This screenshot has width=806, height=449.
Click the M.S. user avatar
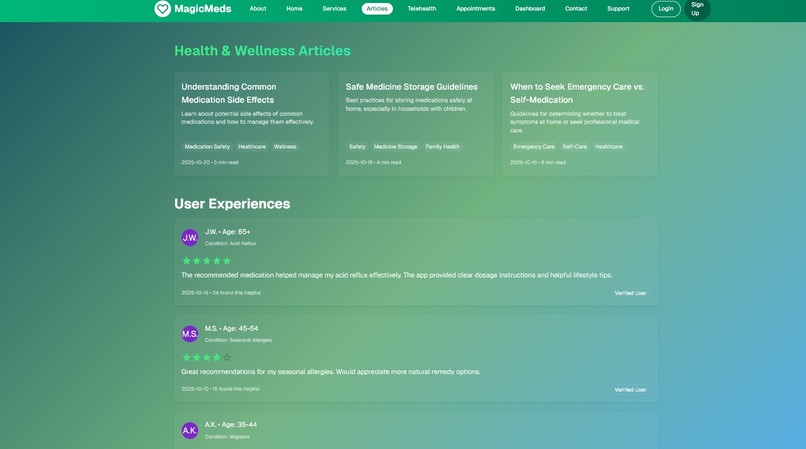point(190,334)
